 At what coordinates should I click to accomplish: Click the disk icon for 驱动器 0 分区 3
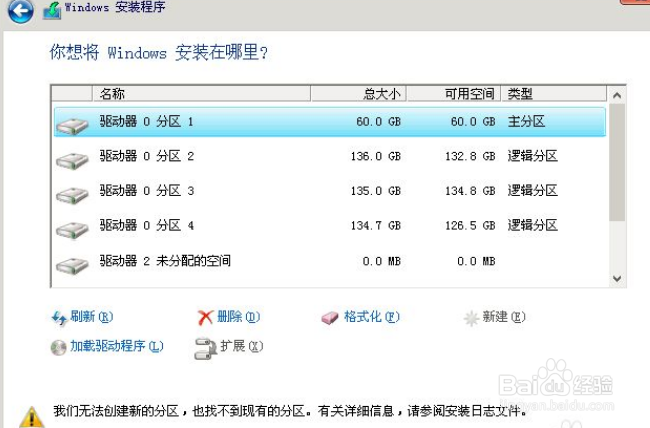pyautogui.click(x=73, y=195)
